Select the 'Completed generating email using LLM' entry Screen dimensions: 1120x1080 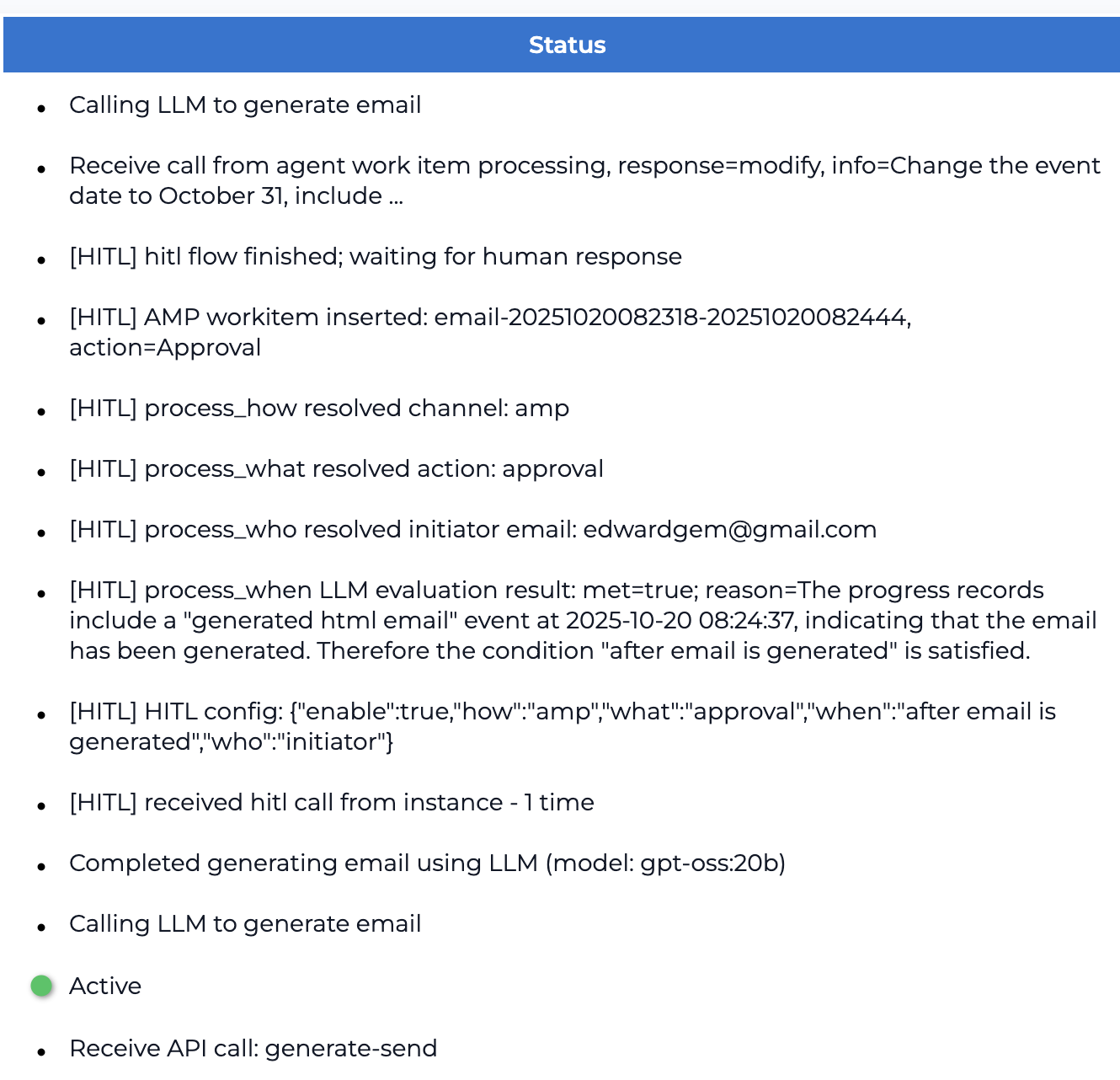(303, 863)
